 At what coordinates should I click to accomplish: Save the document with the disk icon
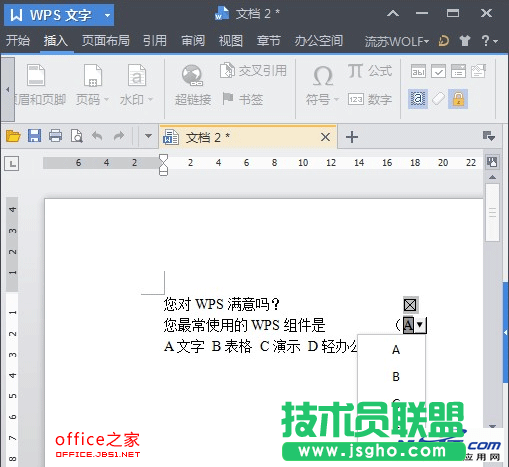point(34,136)
